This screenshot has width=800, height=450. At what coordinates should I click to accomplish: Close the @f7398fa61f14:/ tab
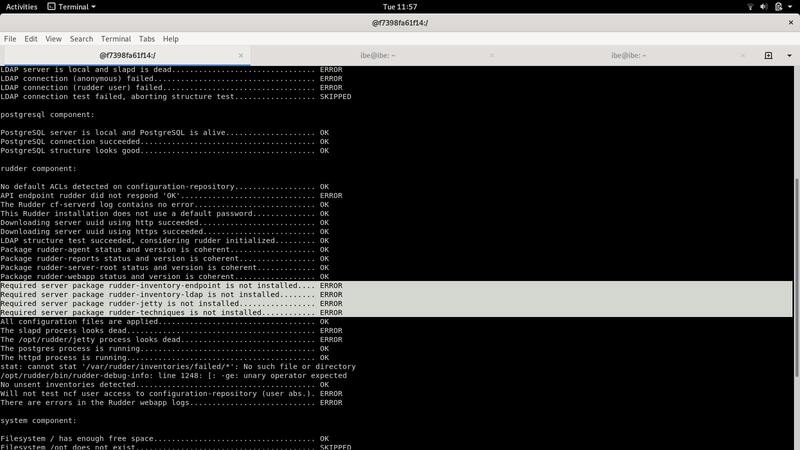(x=241, y=55)
